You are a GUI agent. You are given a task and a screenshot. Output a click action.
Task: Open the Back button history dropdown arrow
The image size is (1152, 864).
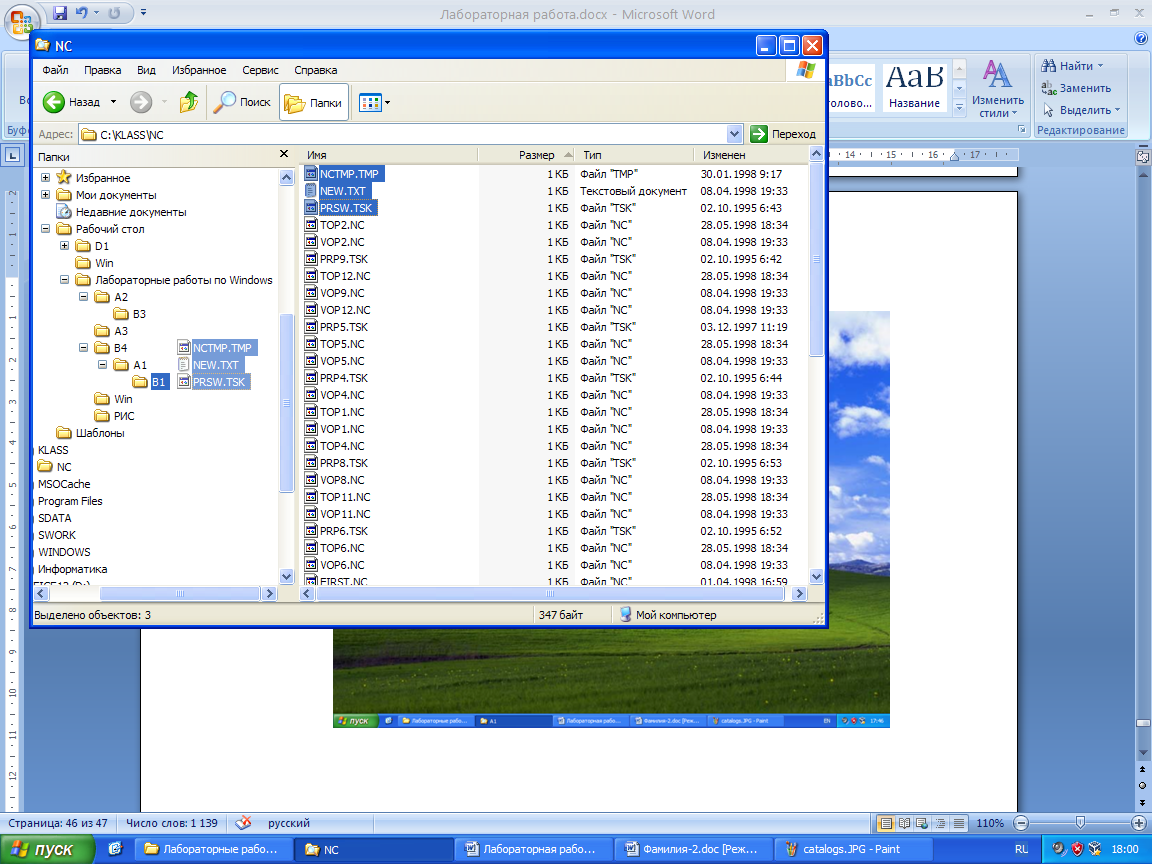click(x=113, y=102)
